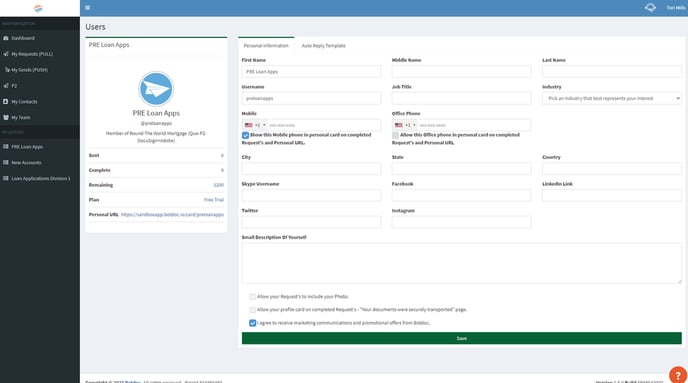The image size is (688, 383).
Task: Toggle Allow Office phone in personal card checkbox
Action: click(x=395, y=136)
